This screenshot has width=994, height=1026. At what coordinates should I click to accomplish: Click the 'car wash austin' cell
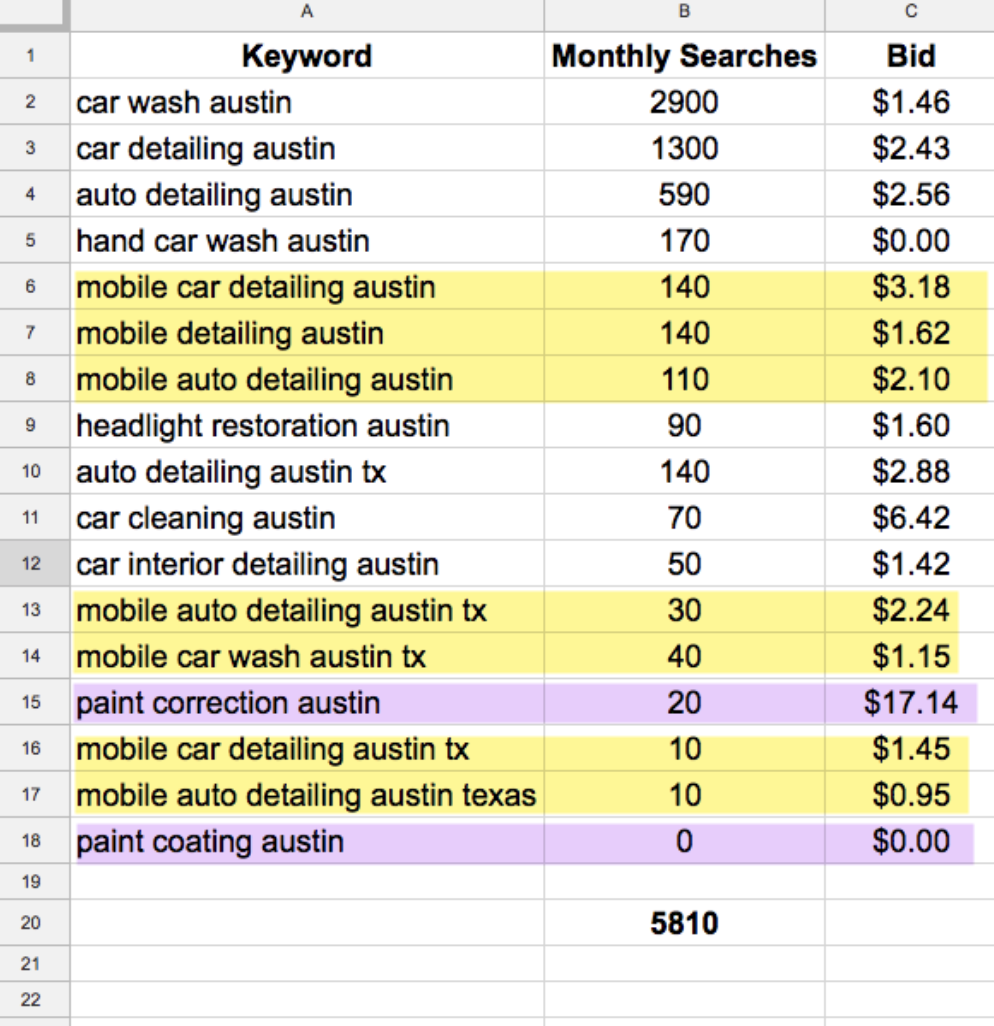(x=306, y=102)
